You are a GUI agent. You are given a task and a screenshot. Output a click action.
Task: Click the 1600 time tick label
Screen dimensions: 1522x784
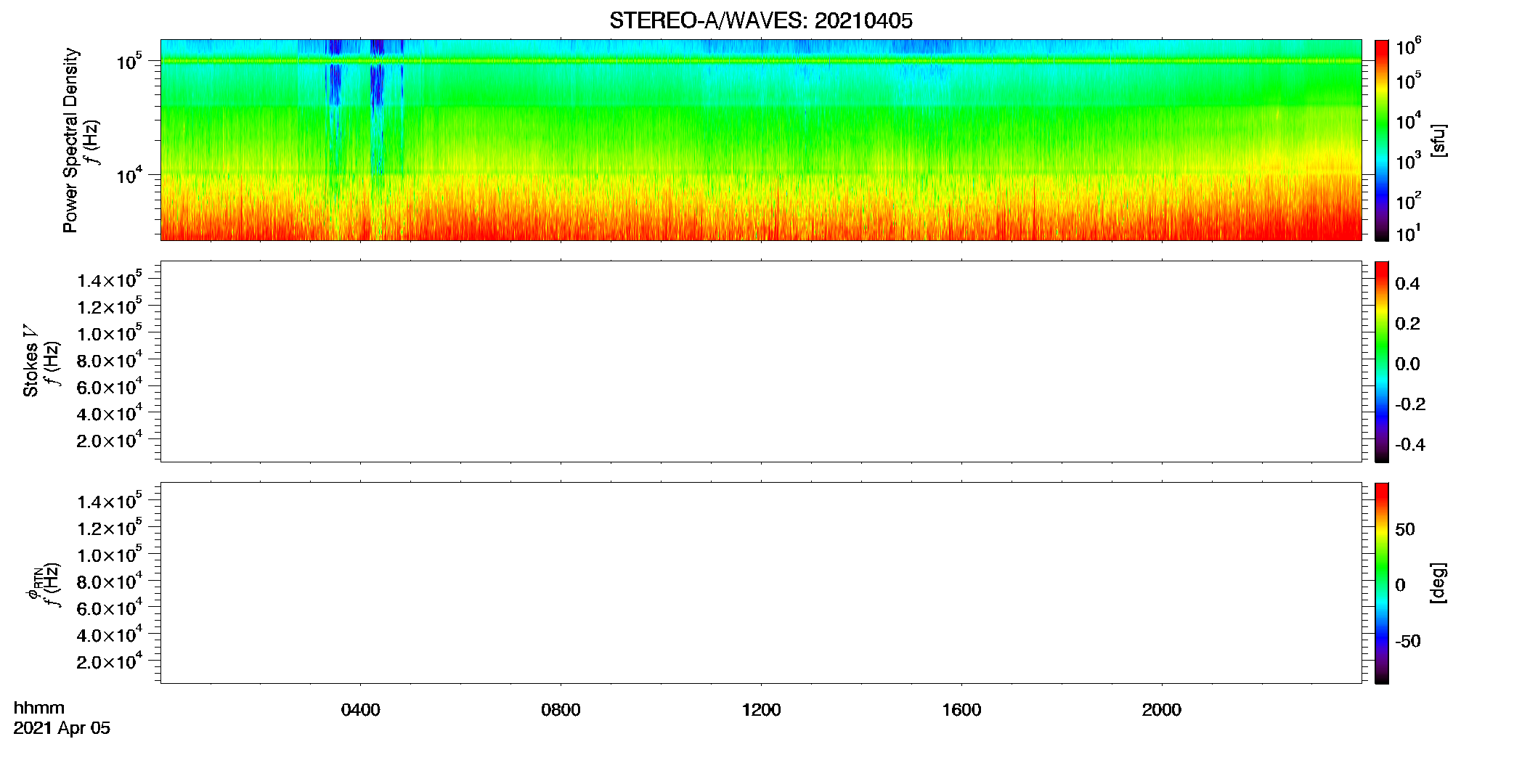click(961, 710)
